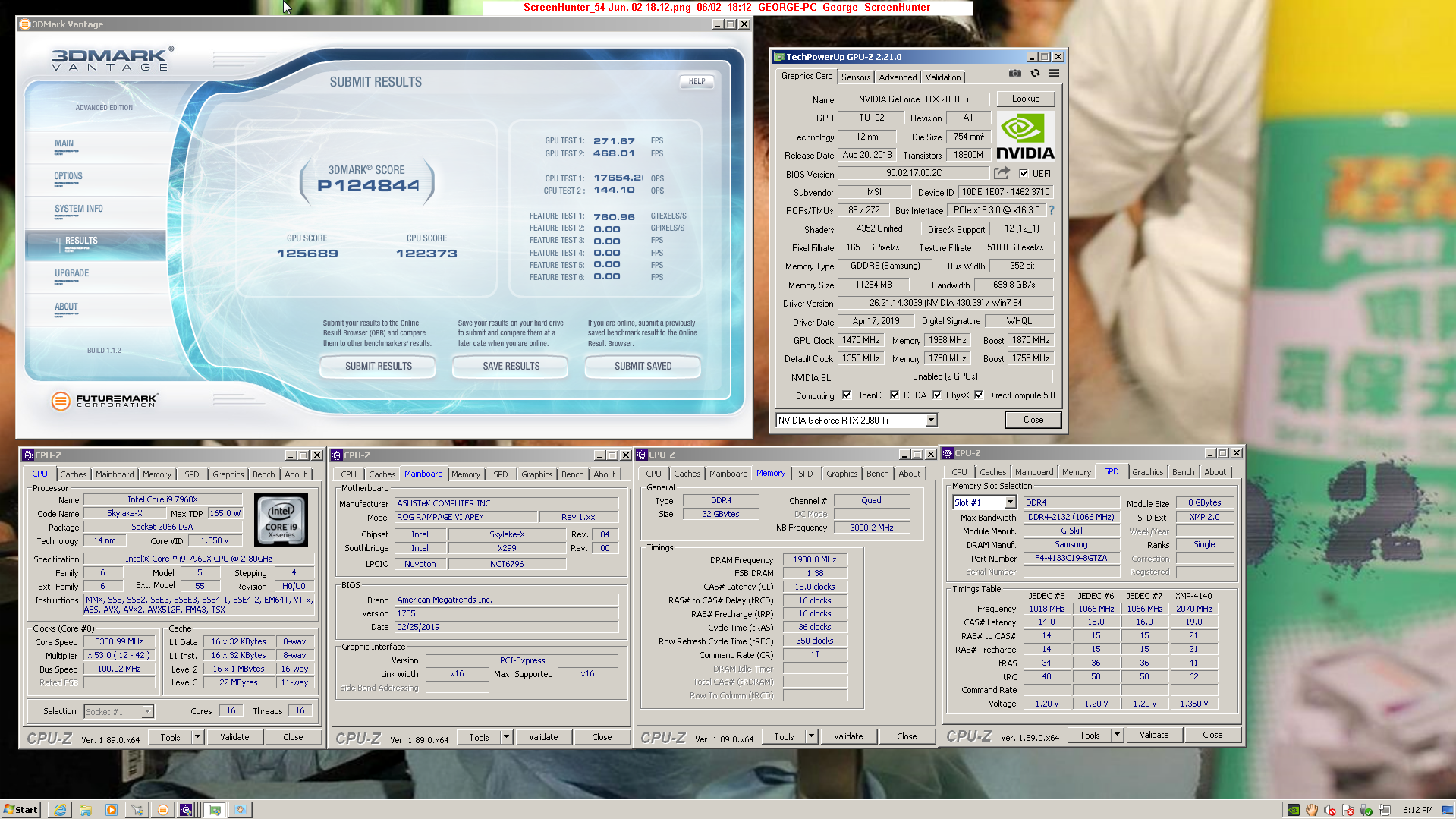Click the NVIDIA logo in GPU-Z

(1025, 137)
